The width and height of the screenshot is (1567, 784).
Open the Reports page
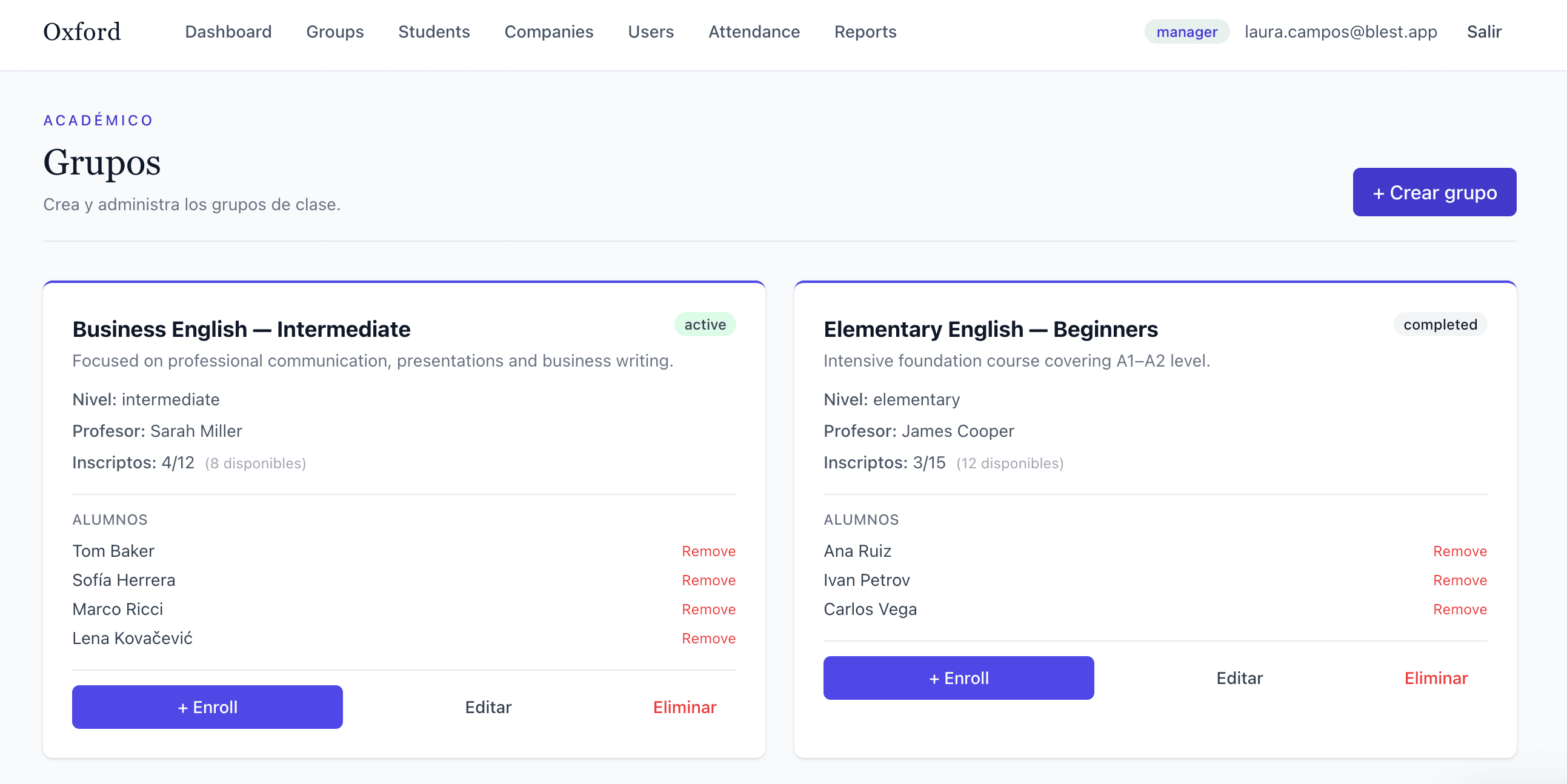865,32
